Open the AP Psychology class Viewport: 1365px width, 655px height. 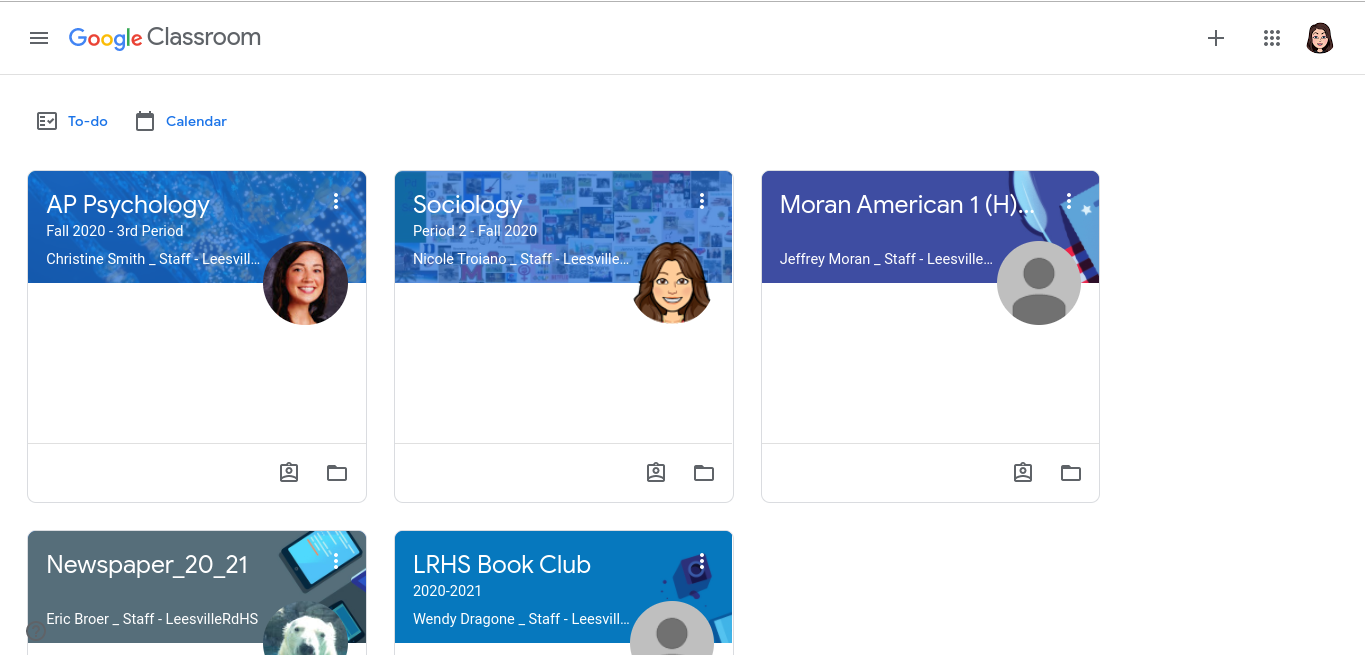[x=128, y=204]
